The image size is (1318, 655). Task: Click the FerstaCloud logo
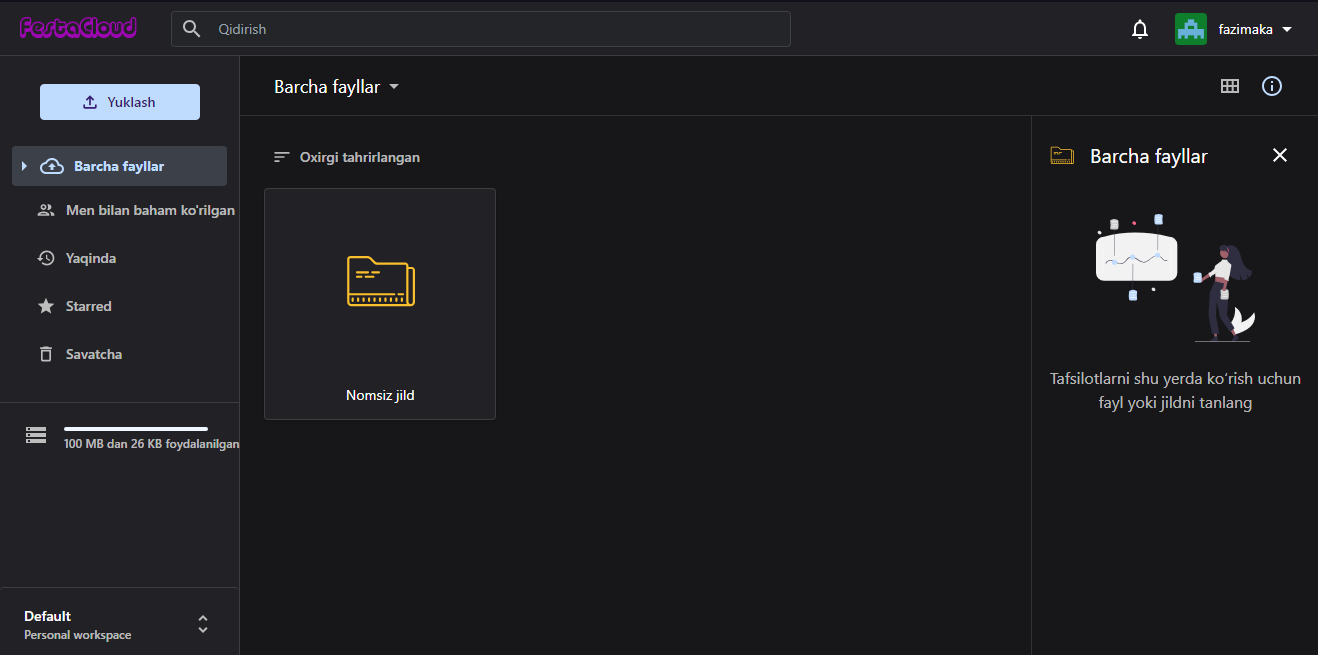click(x=78, y=28)
